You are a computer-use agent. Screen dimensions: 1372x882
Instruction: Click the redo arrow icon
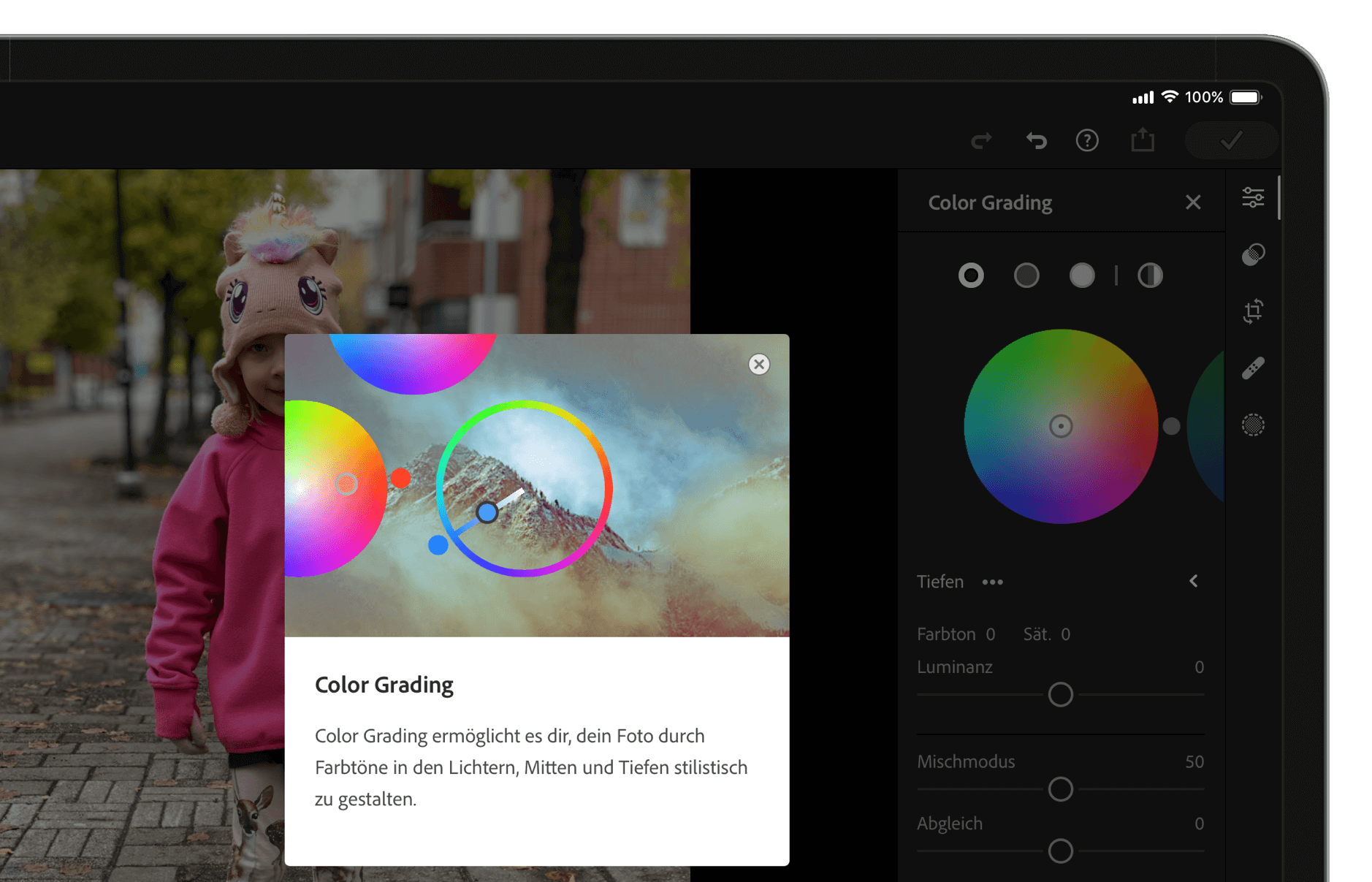981,140
